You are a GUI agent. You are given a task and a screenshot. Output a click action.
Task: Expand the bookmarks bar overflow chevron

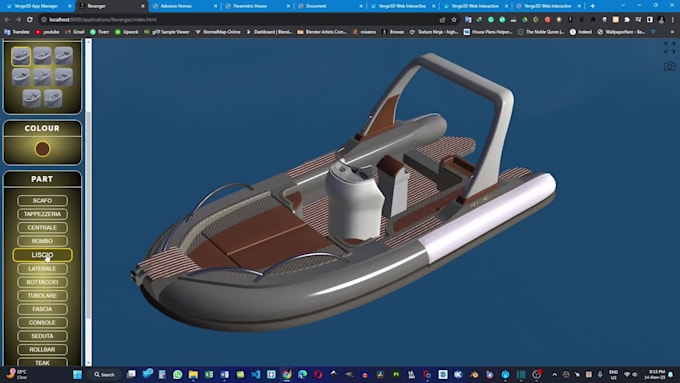(x=673, y=32)
